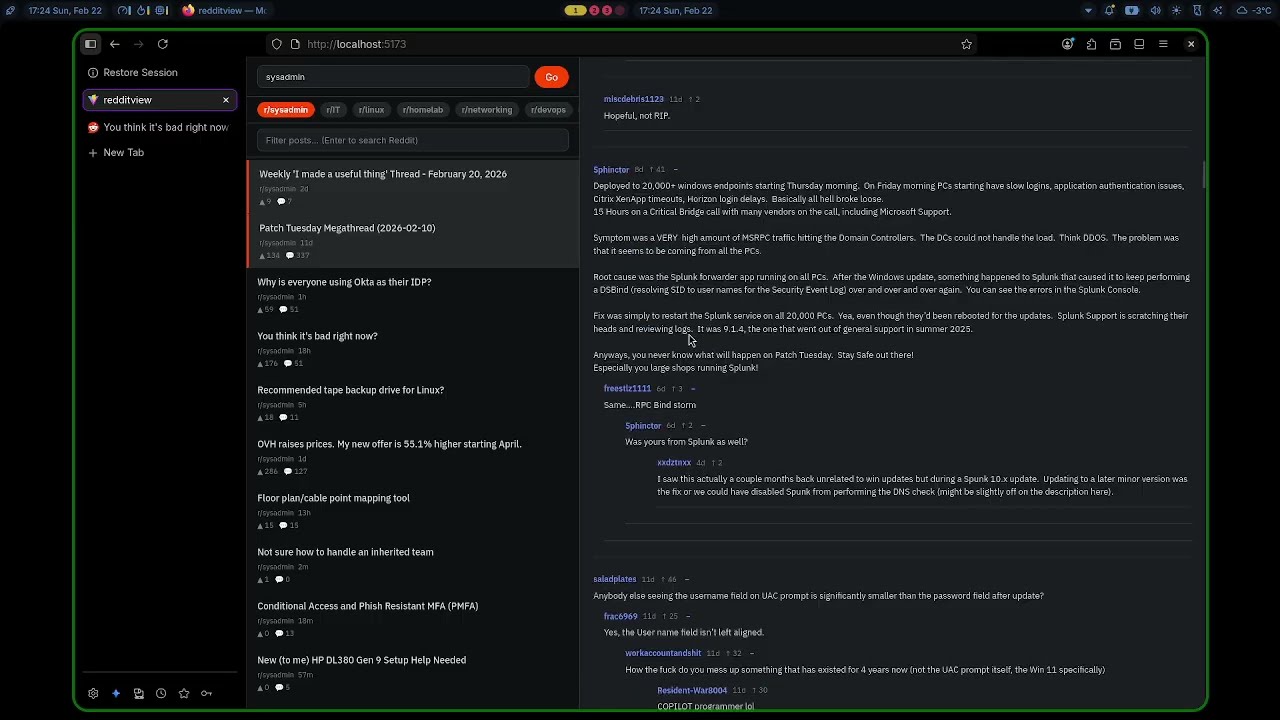The width and height of the screenshot is (1280, 720).
Task: Select the r/devops chip
Action: point(548,110)
